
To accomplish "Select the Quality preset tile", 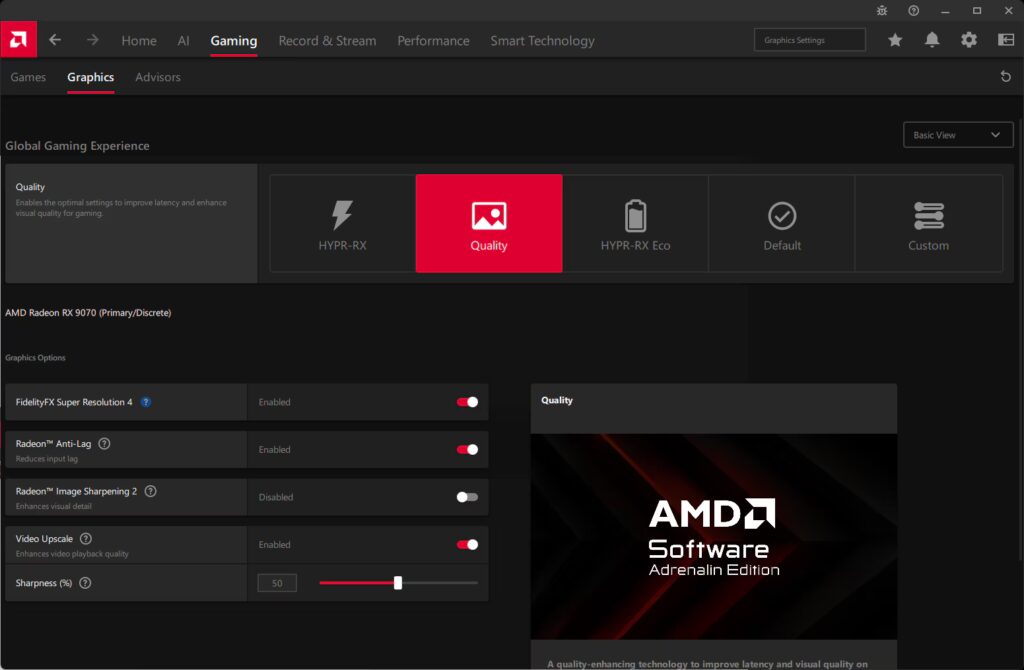I will [x=488, y=222].
